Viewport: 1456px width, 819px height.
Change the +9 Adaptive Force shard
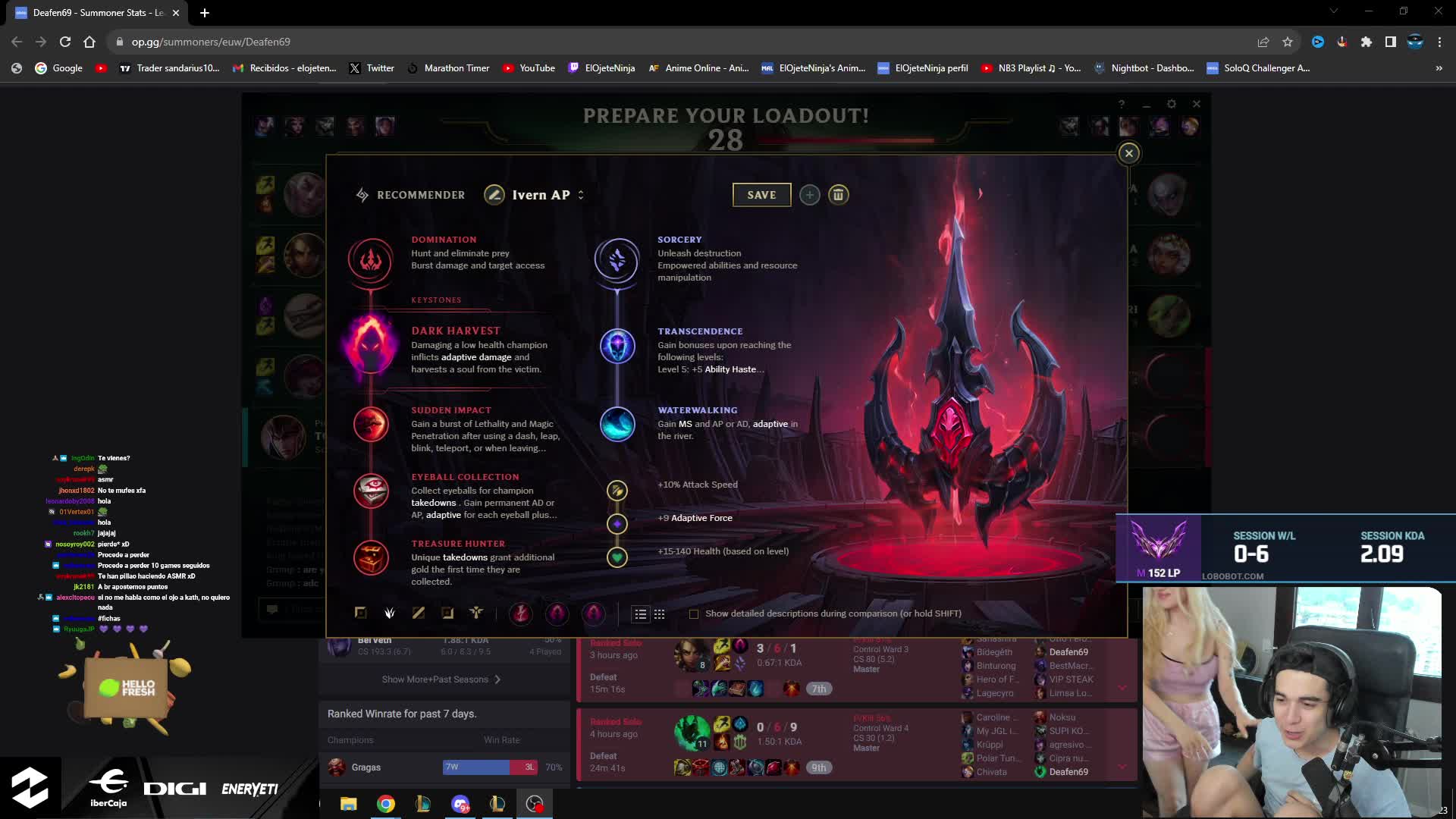click(617, 523)
